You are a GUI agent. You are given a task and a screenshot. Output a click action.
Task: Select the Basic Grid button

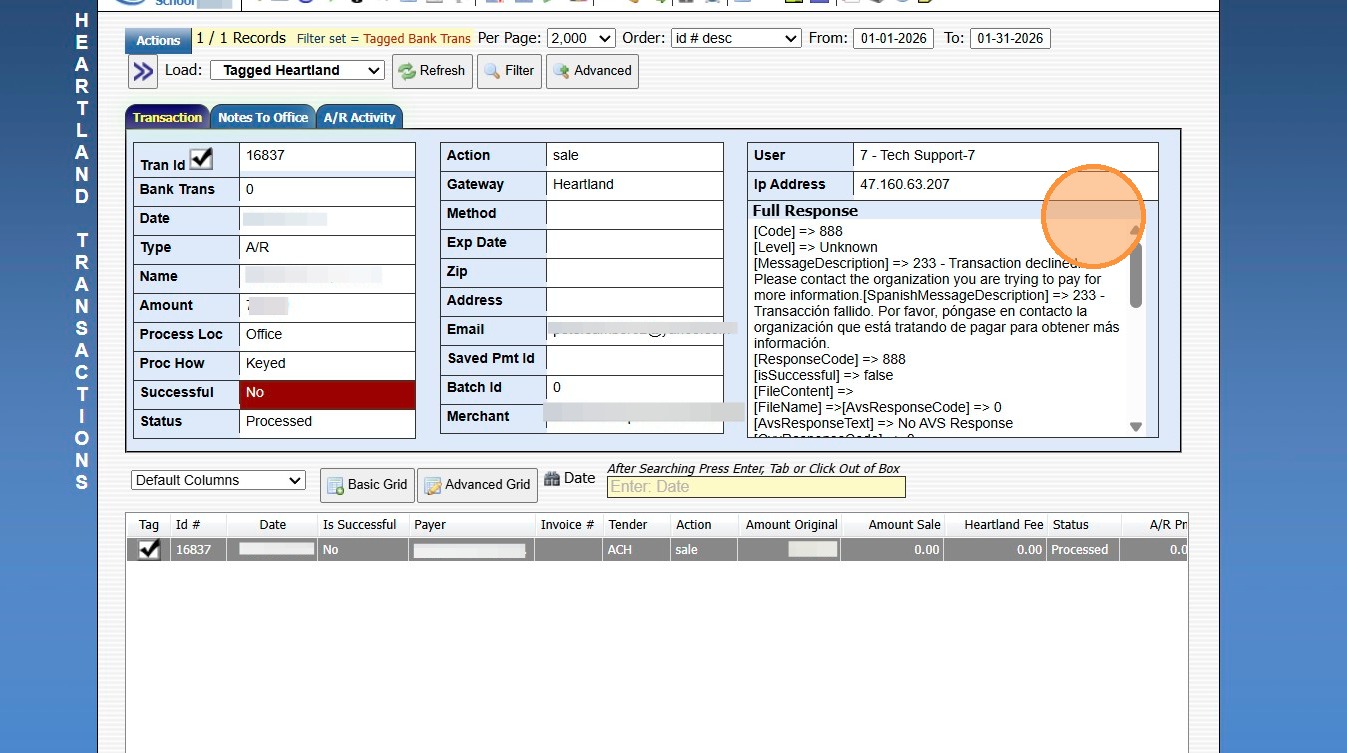click(367, 485)
